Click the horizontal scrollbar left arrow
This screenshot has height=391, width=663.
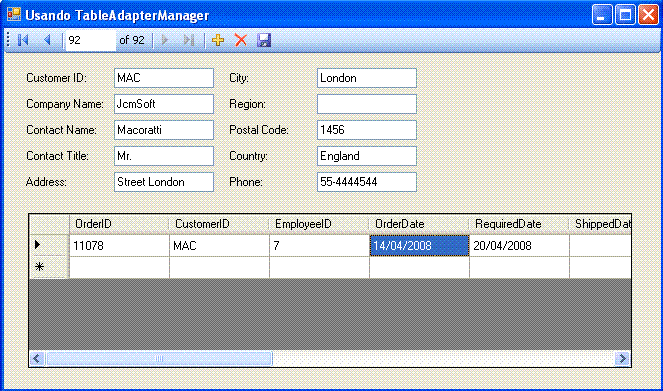tap(37, 359)
